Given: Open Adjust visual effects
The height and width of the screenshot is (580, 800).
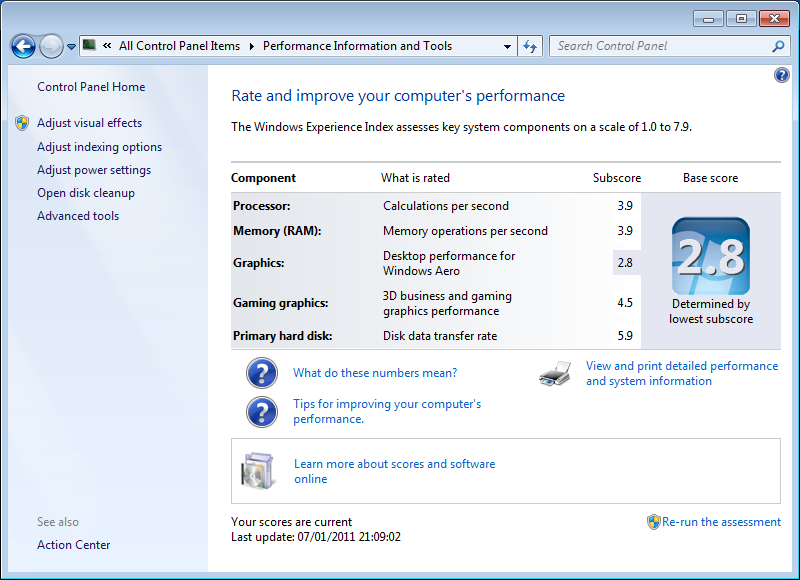Looking at the screenshot, I should [x=89, y=123].
